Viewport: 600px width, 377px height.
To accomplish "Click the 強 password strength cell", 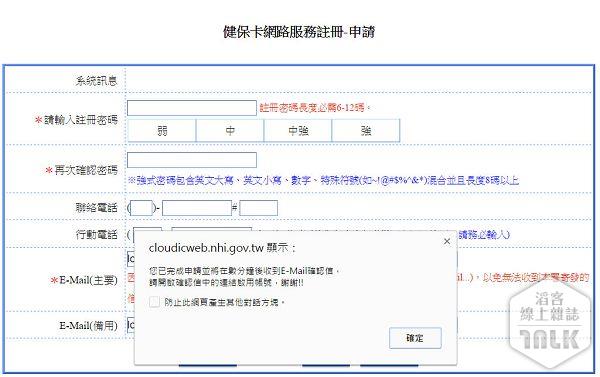I will pos(366,131).
